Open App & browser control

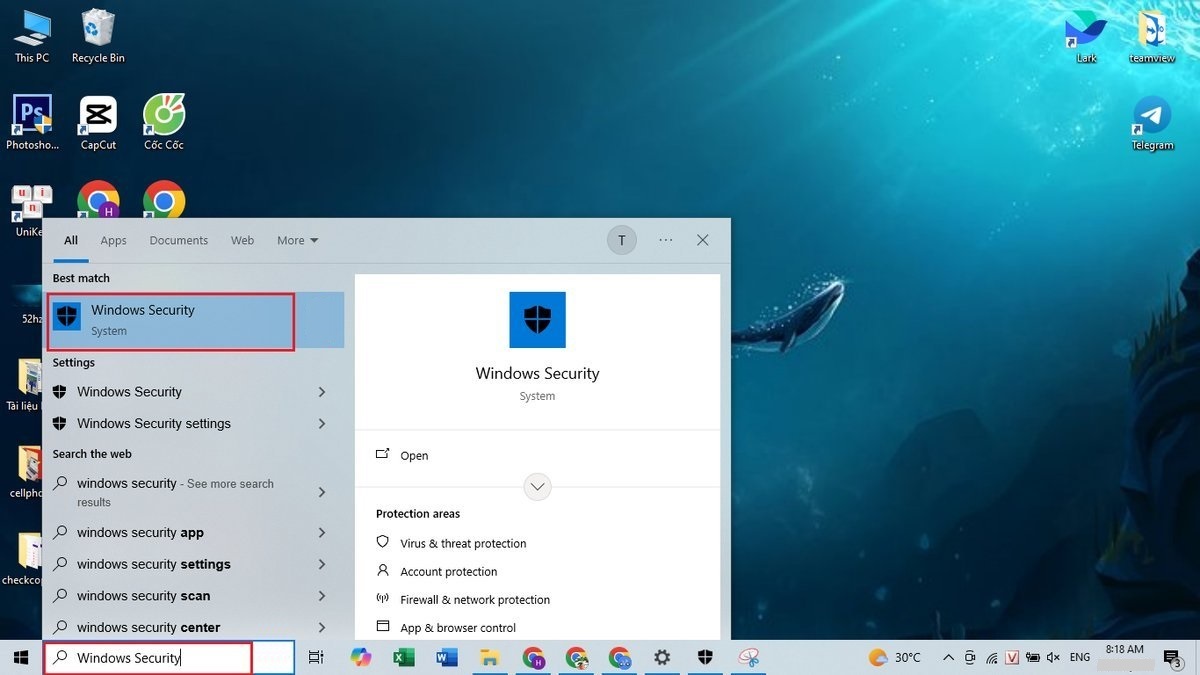tap(446, 627)
